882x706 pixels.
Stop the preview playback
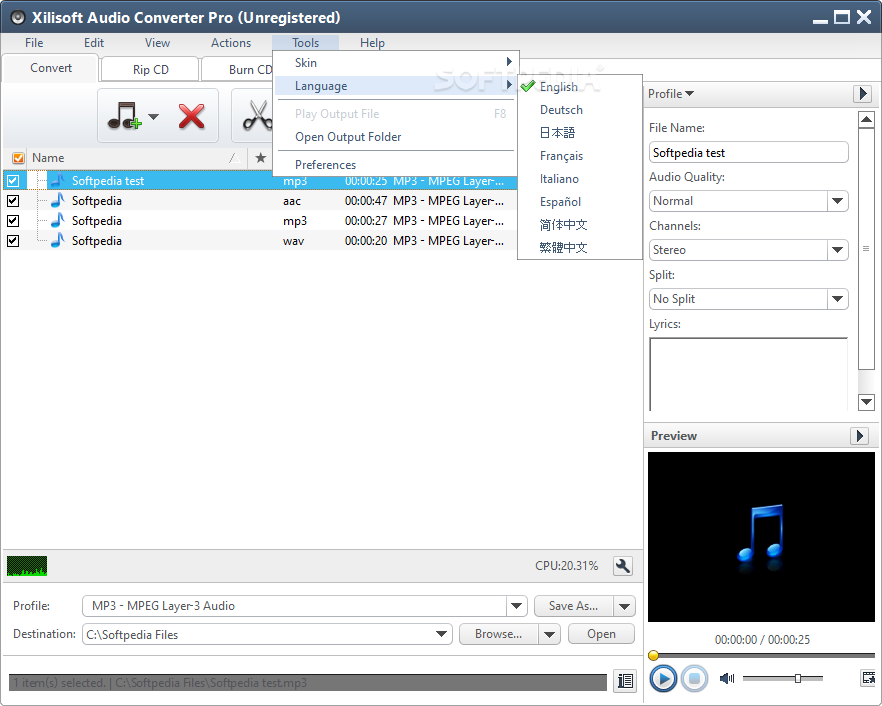click(x=694, y=678)
